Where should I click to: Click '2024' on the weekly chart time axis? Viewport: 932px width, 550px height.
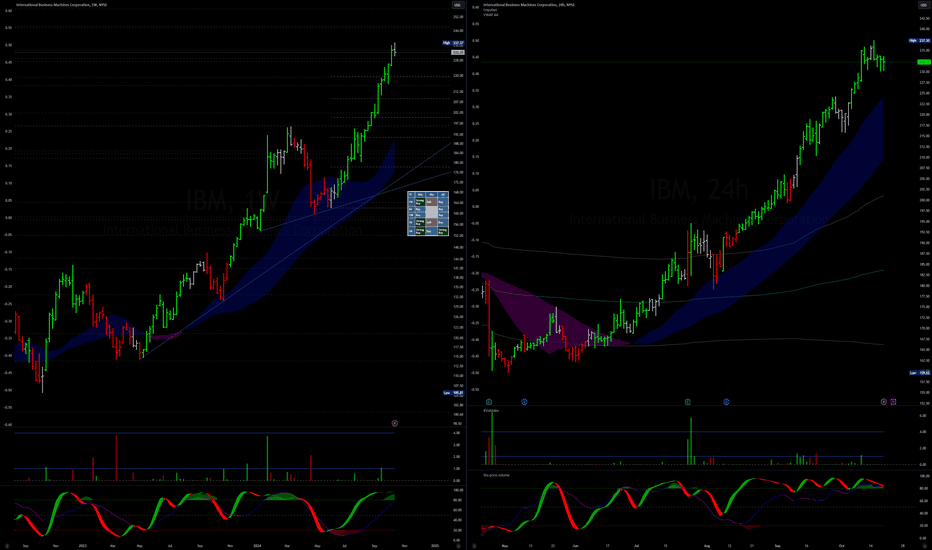[x=257, y=545]
